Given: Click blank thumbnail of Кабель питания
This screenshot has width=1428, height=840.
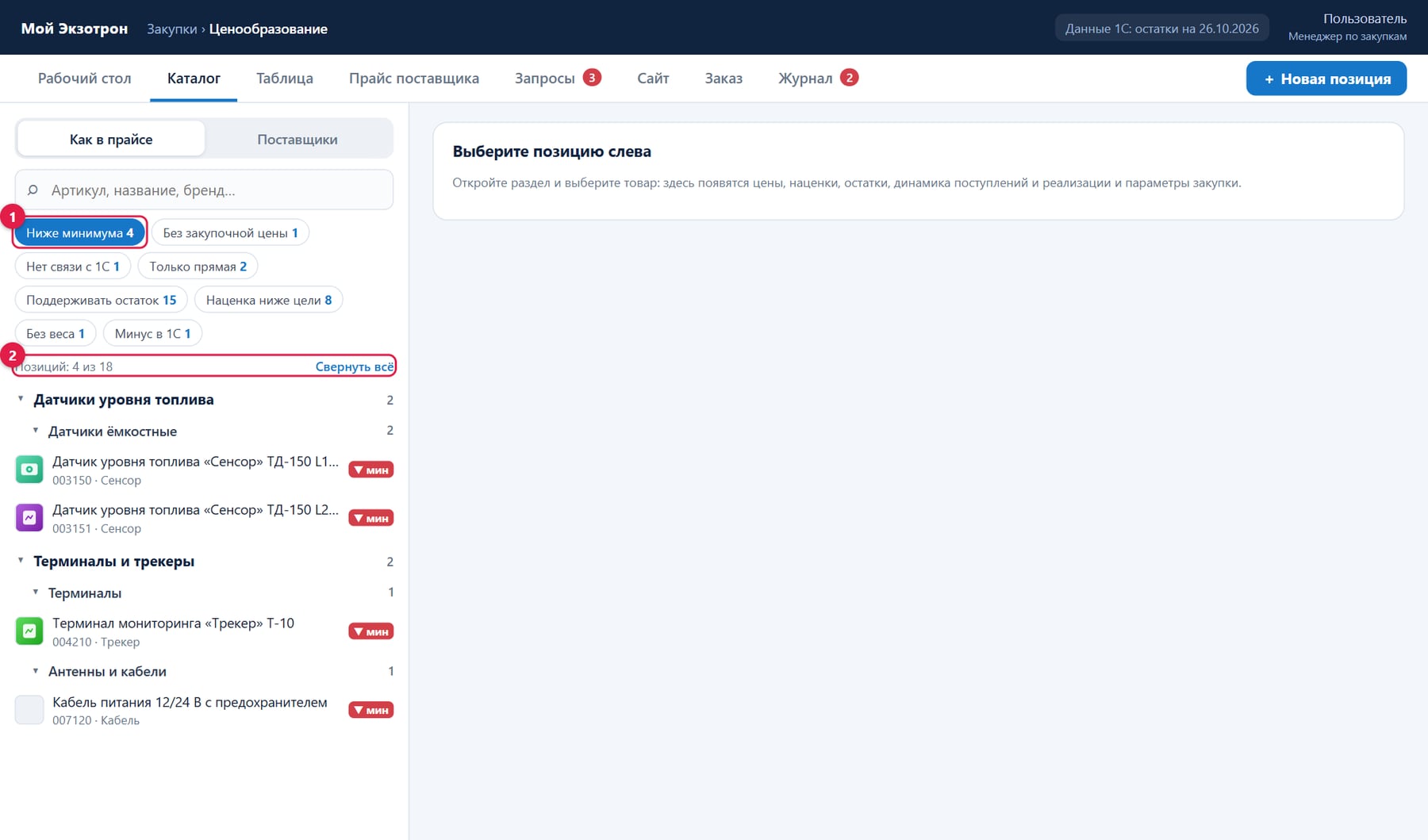Looking at the screenshot, I should click(x=29, y=710).
